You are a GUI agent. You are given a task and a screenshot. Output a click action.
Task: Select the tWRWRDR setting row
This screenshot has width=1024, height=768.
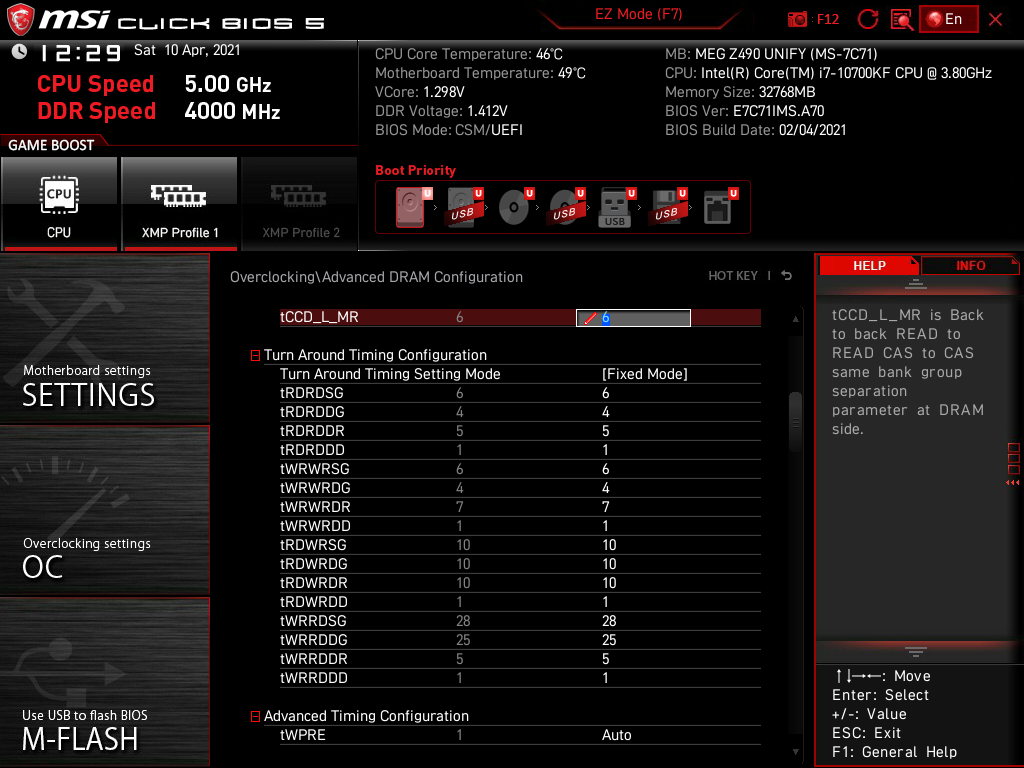520,507
